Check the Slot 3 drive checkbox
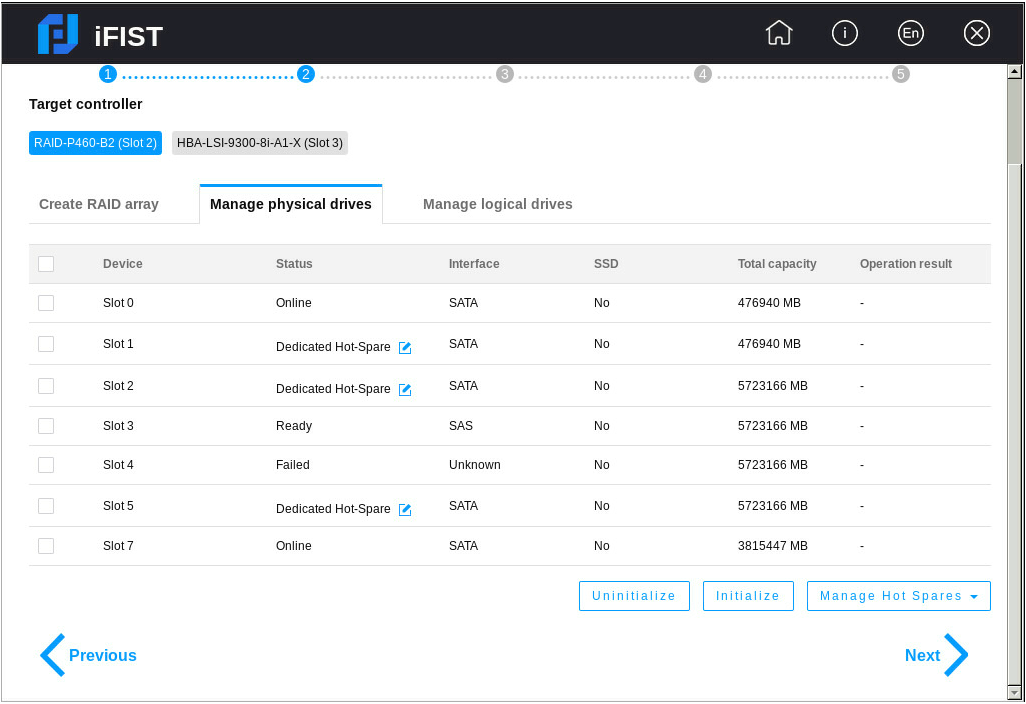The height and width of the screenshot is (704, 1026). tap(46, 426)
